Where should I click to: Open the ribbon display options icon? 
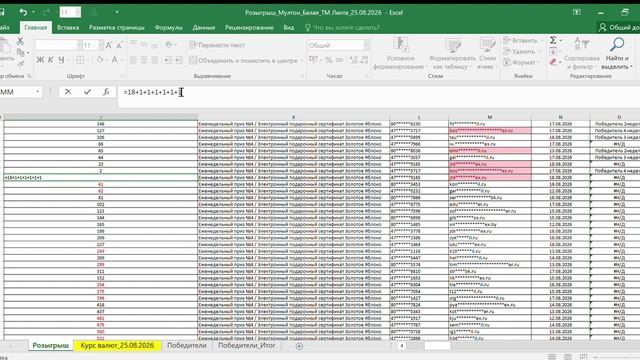[x=577, y=12]
